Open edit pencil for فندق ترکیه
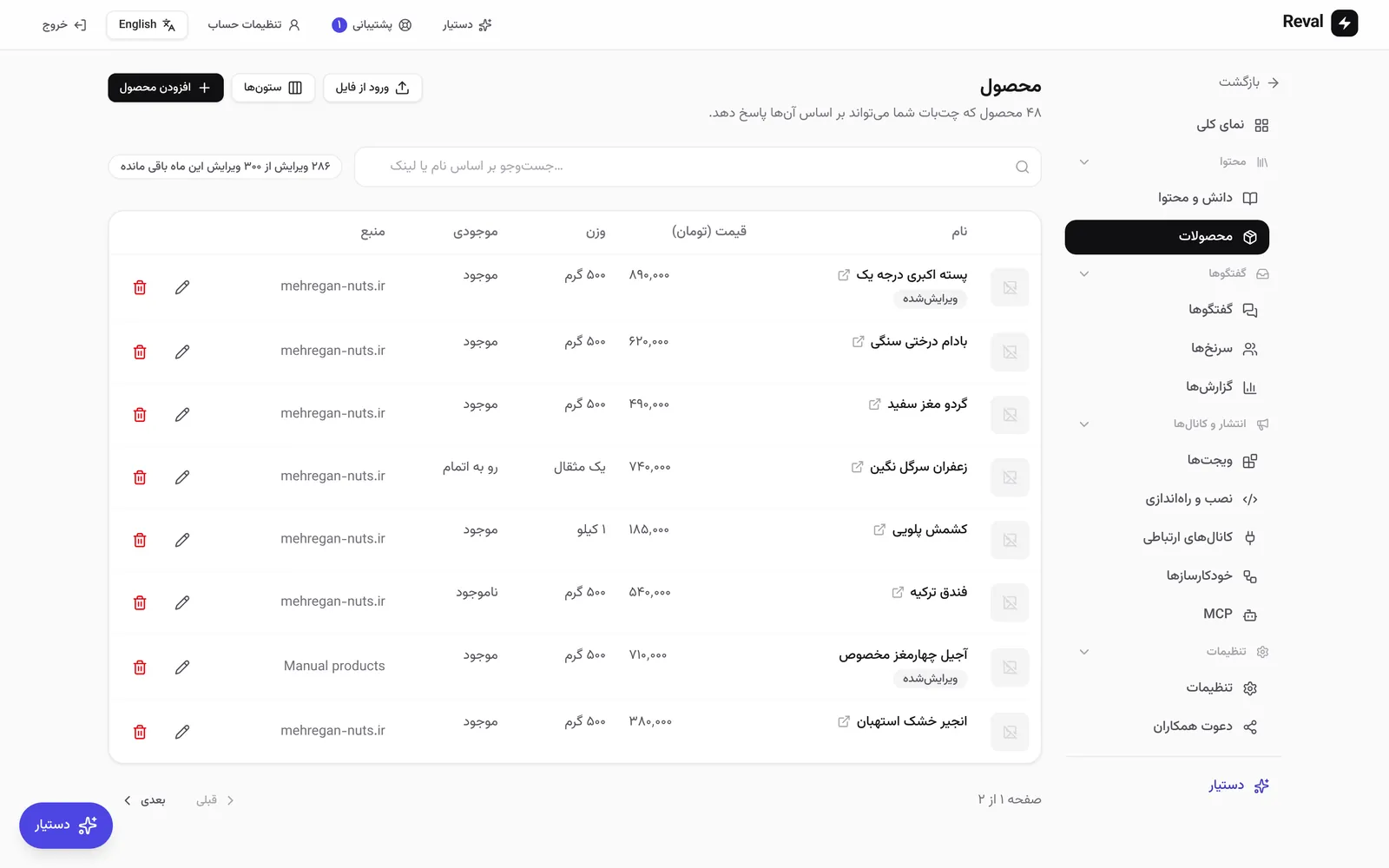 tap(182, 602)
